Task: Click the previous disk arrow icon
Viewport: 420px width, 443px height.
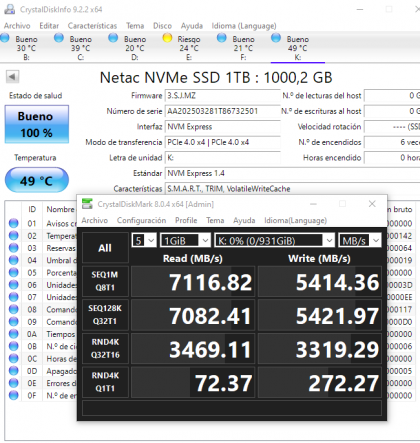Action: tap(12, 77)
